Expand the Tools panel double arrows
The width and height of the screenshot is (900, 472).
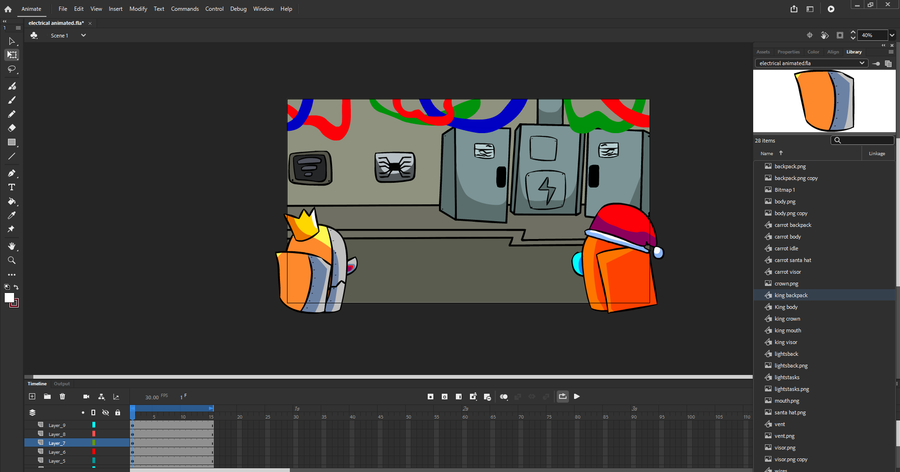tap(5, 22)
